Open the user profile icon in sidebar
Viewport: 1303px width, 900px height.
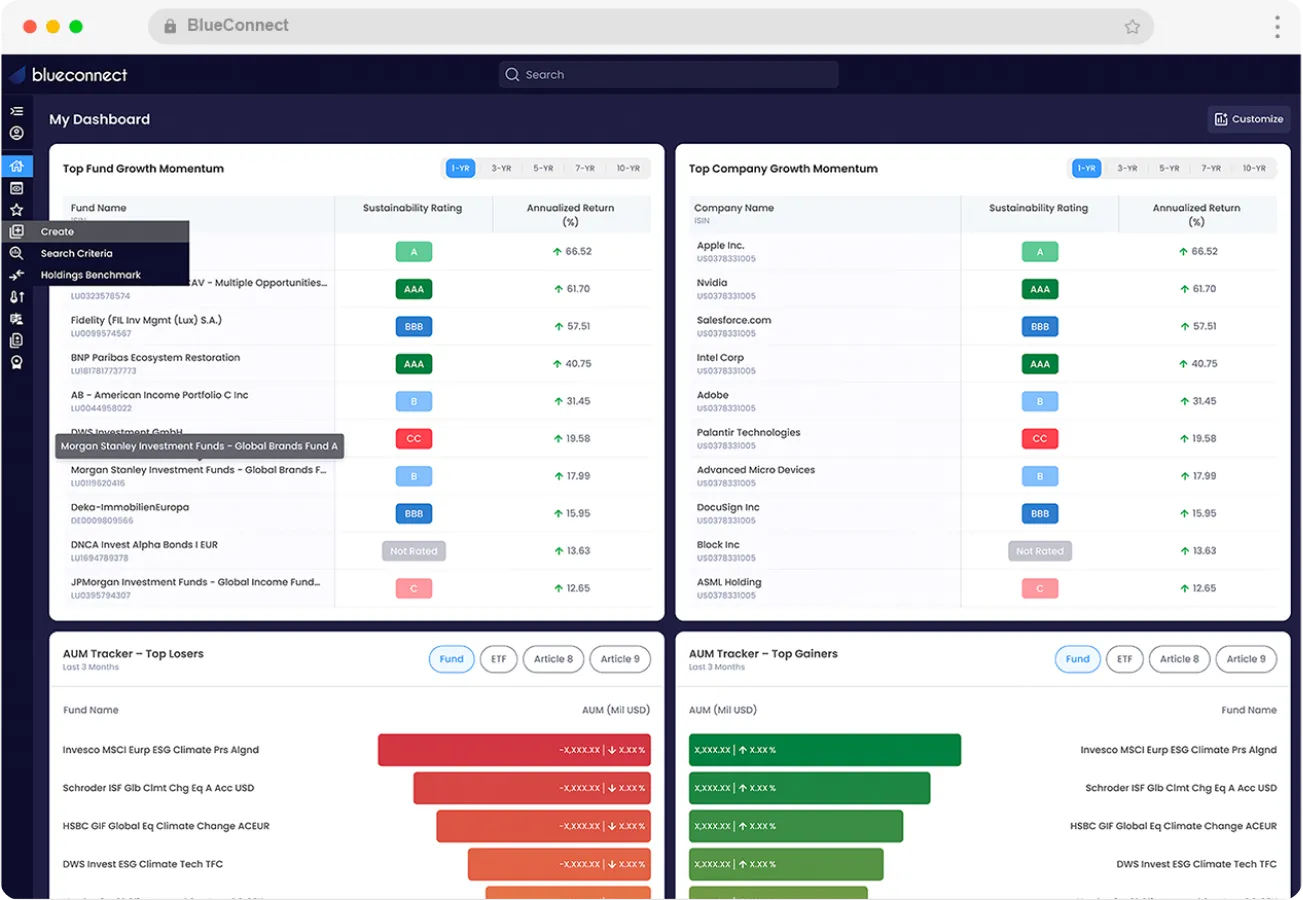pyautogui.click(x=16, y=133)
